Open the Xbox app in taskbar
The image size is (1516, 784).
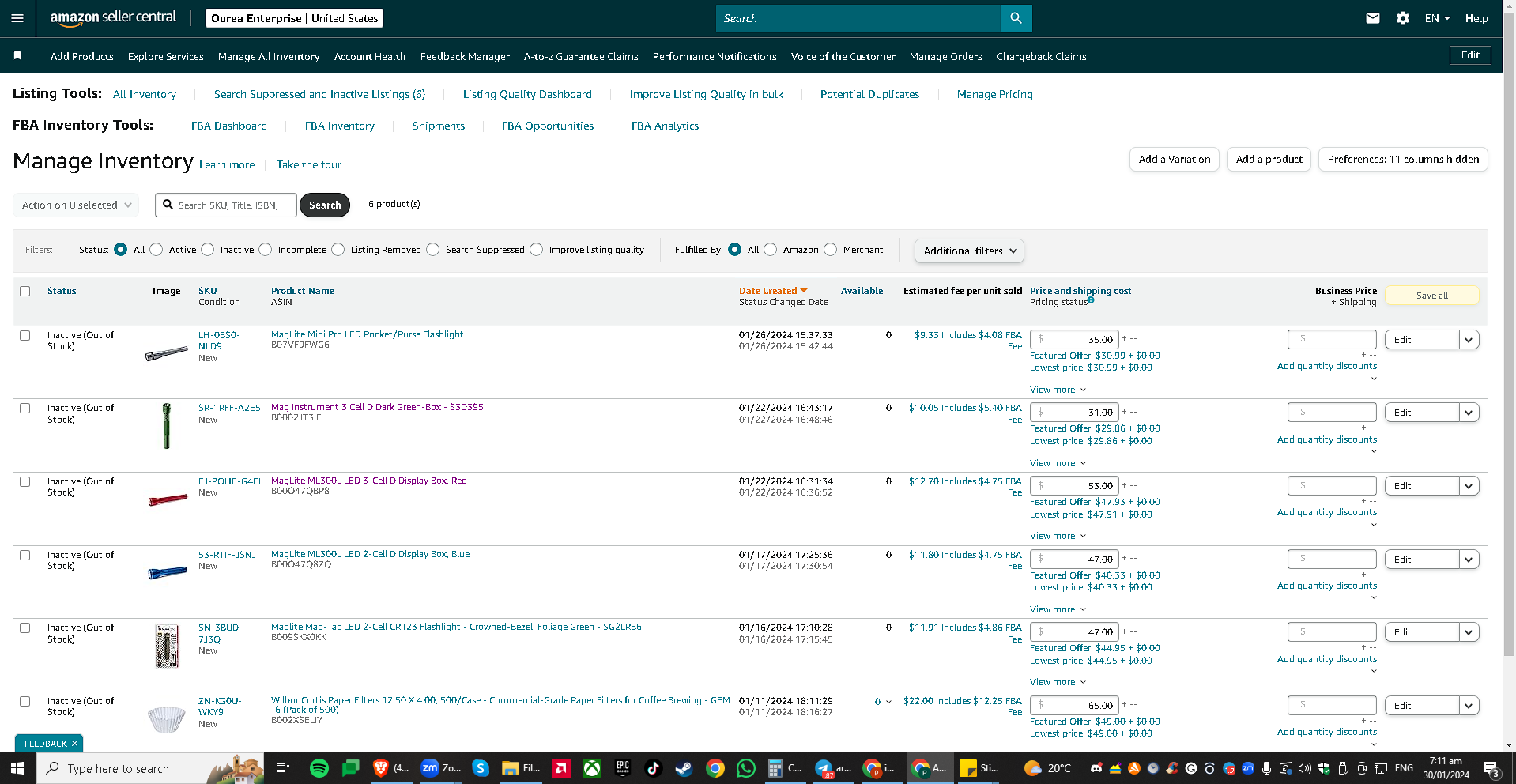click(x=591, y=767)
